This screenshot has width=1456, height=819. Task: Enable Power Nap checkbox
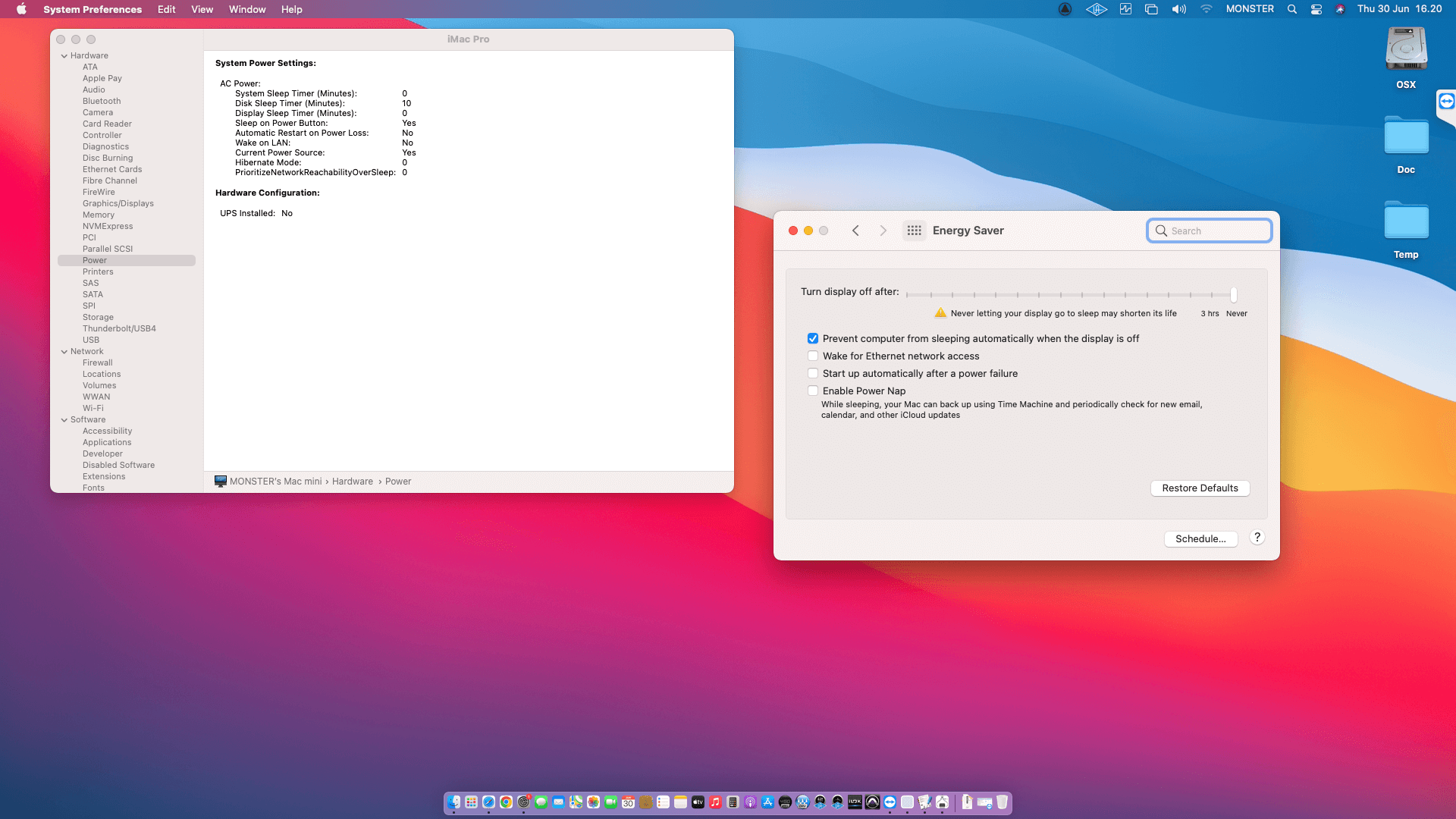tap(813, 391)
